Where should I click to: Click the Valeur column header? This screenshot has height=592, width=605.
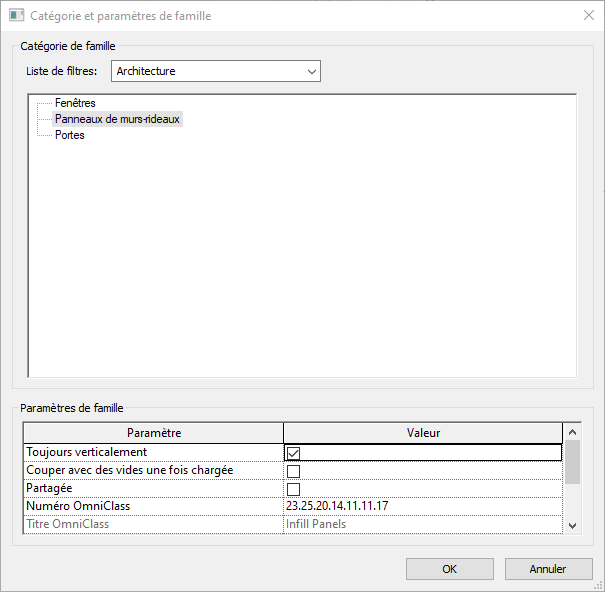point(423,433)
